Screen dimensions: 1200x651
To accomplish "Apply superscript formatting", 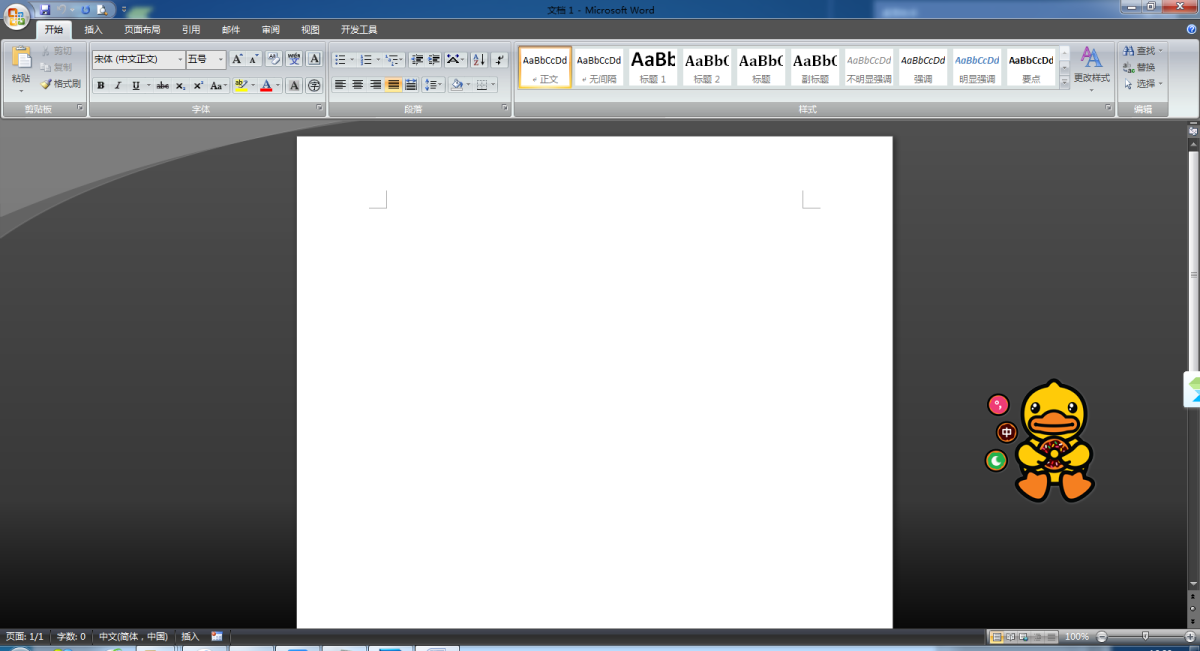I will pos(198,86).
